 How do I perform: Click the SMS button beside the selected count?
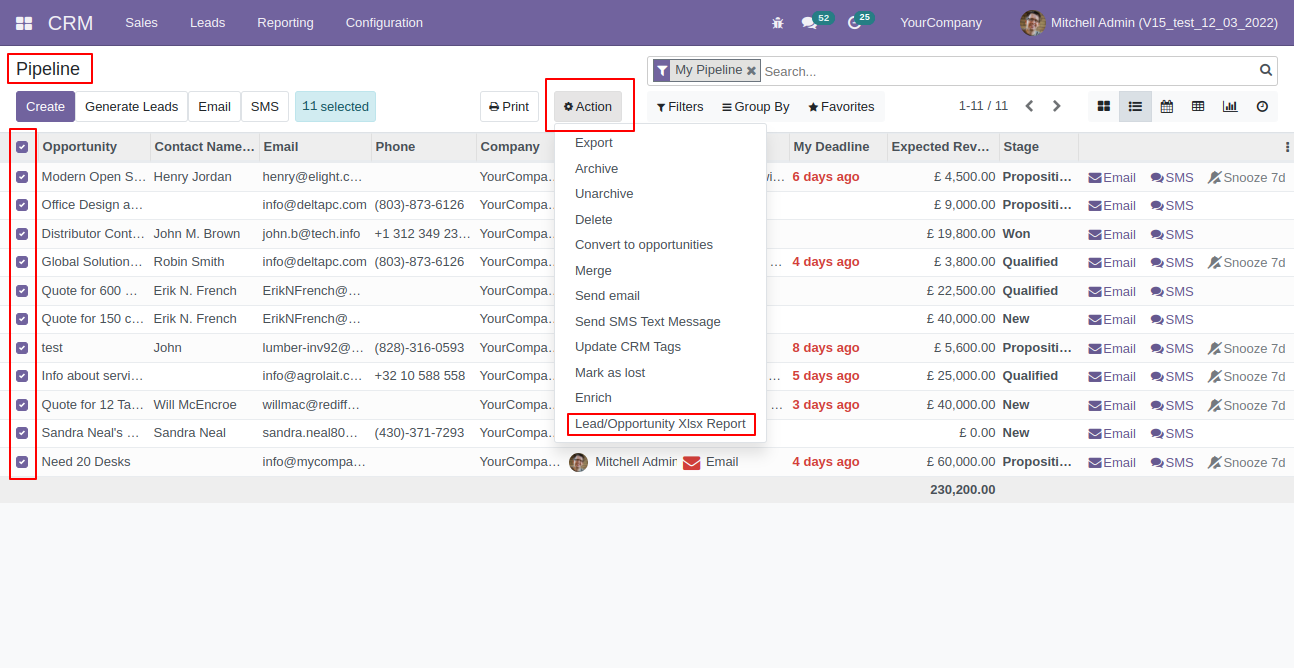pos(265,107)
